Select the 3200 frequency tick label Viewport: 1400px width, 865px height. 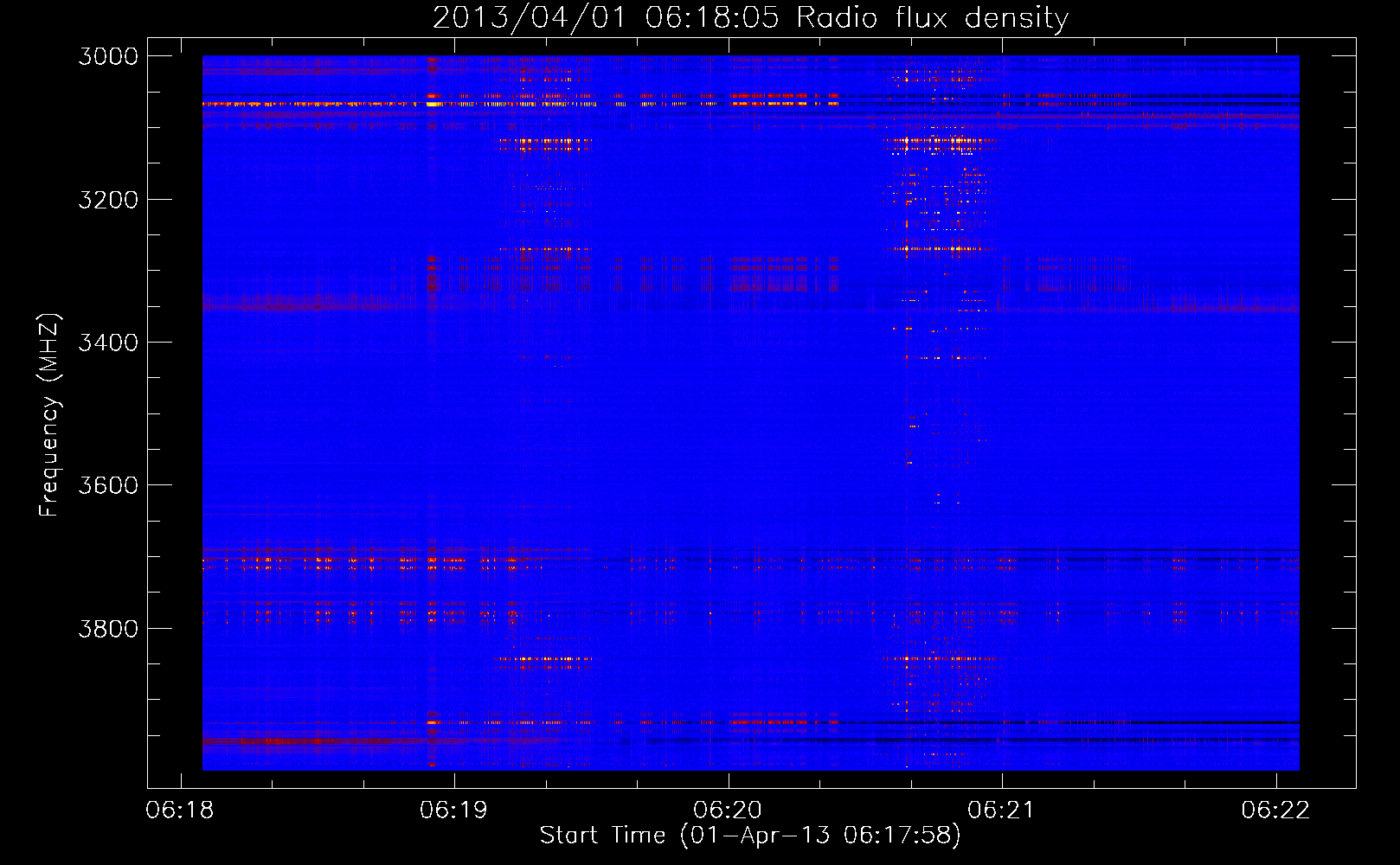108,200
